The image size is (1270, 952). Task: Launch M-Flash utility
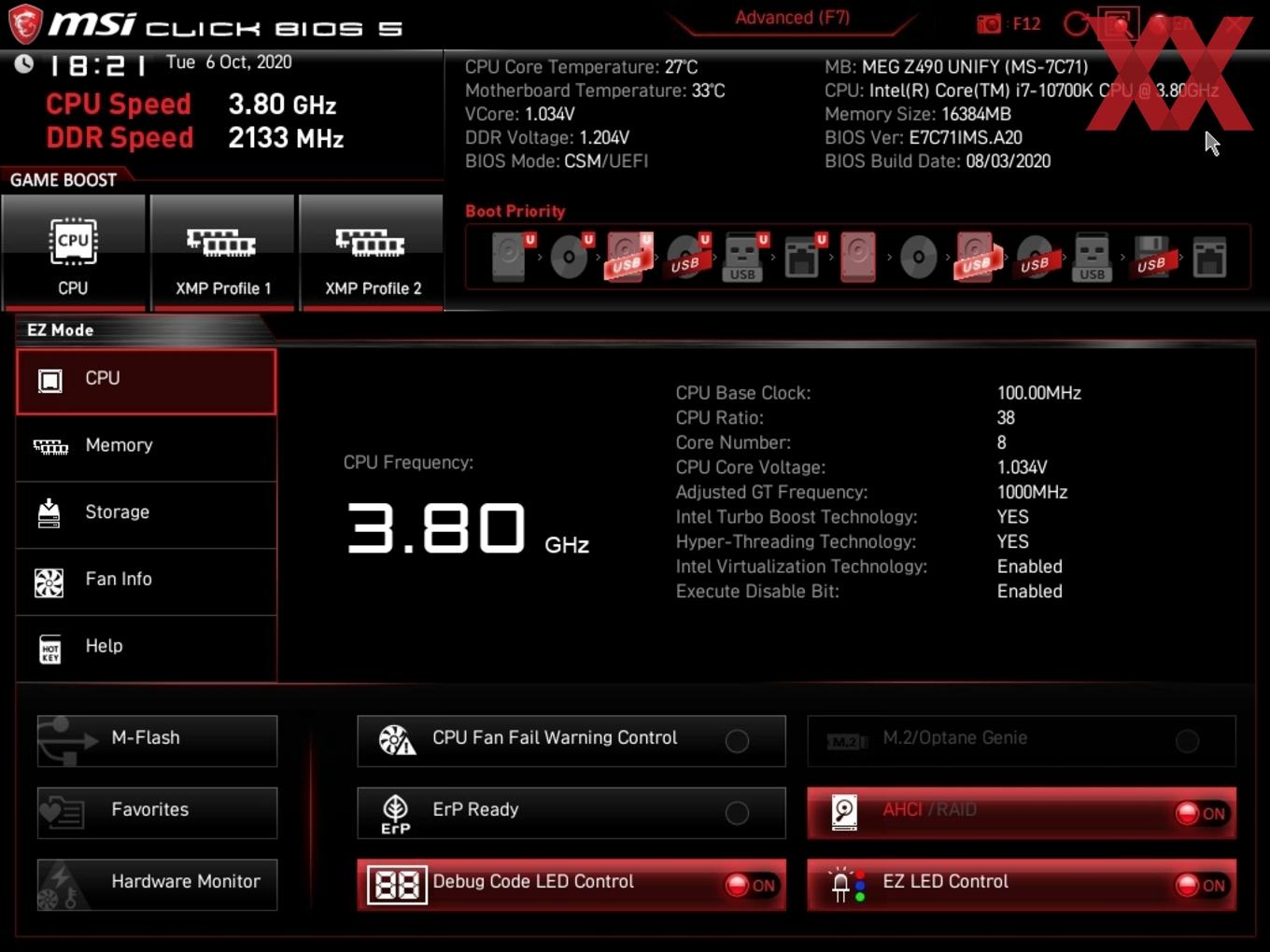[157, 740]
